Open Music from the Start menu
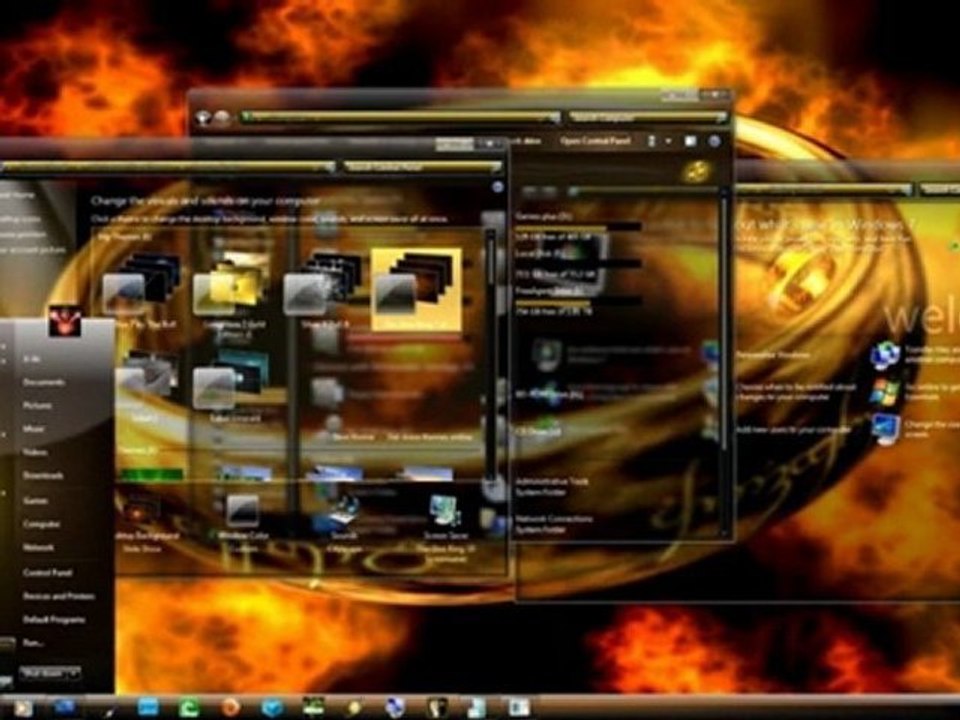 point(34,429)
